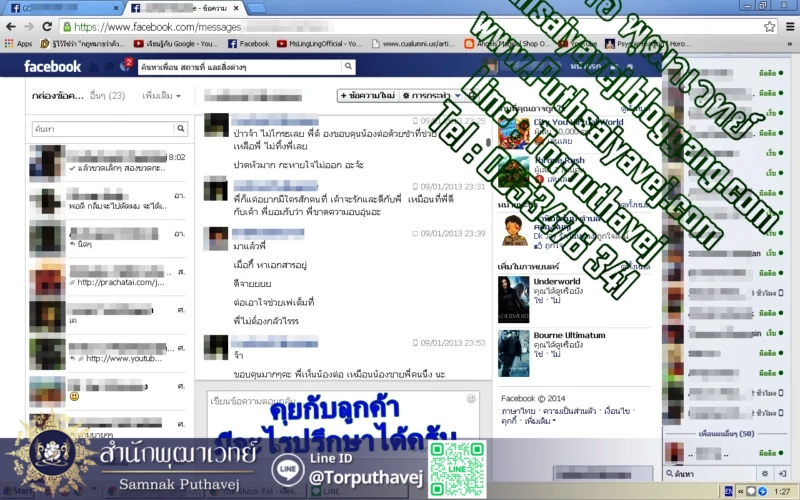
Task: Open the conversation showing 'พอดี กลัมจะไปตัดผม'
Action: (108, 201)
